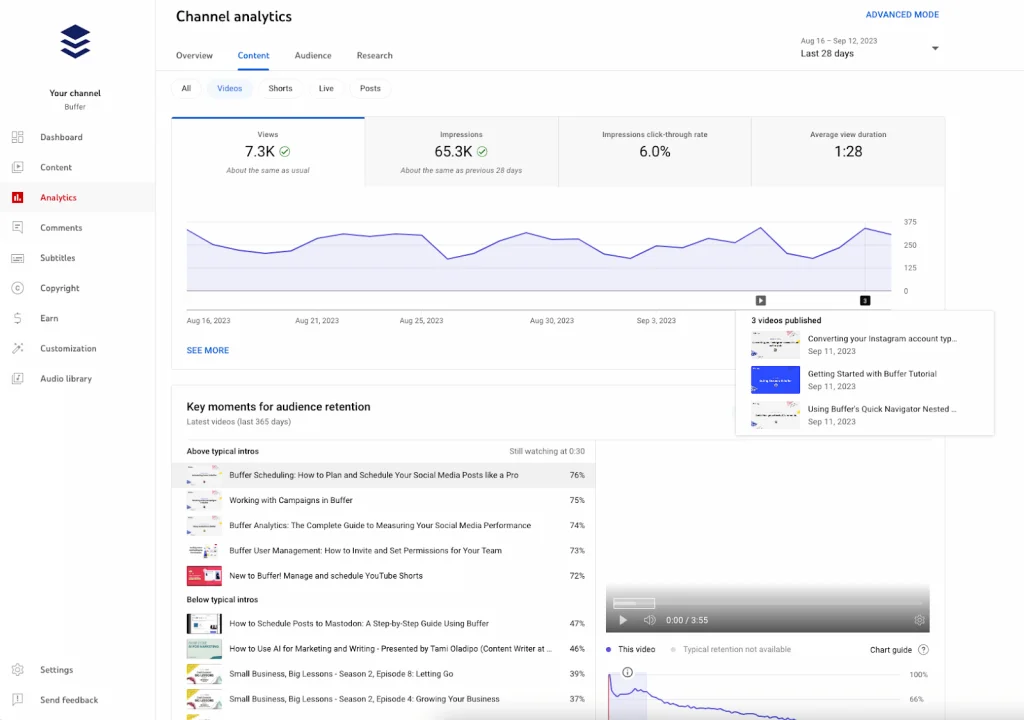Open Dashboard from sidebar icon
The image size is (1024, 720).
point(18,137)
